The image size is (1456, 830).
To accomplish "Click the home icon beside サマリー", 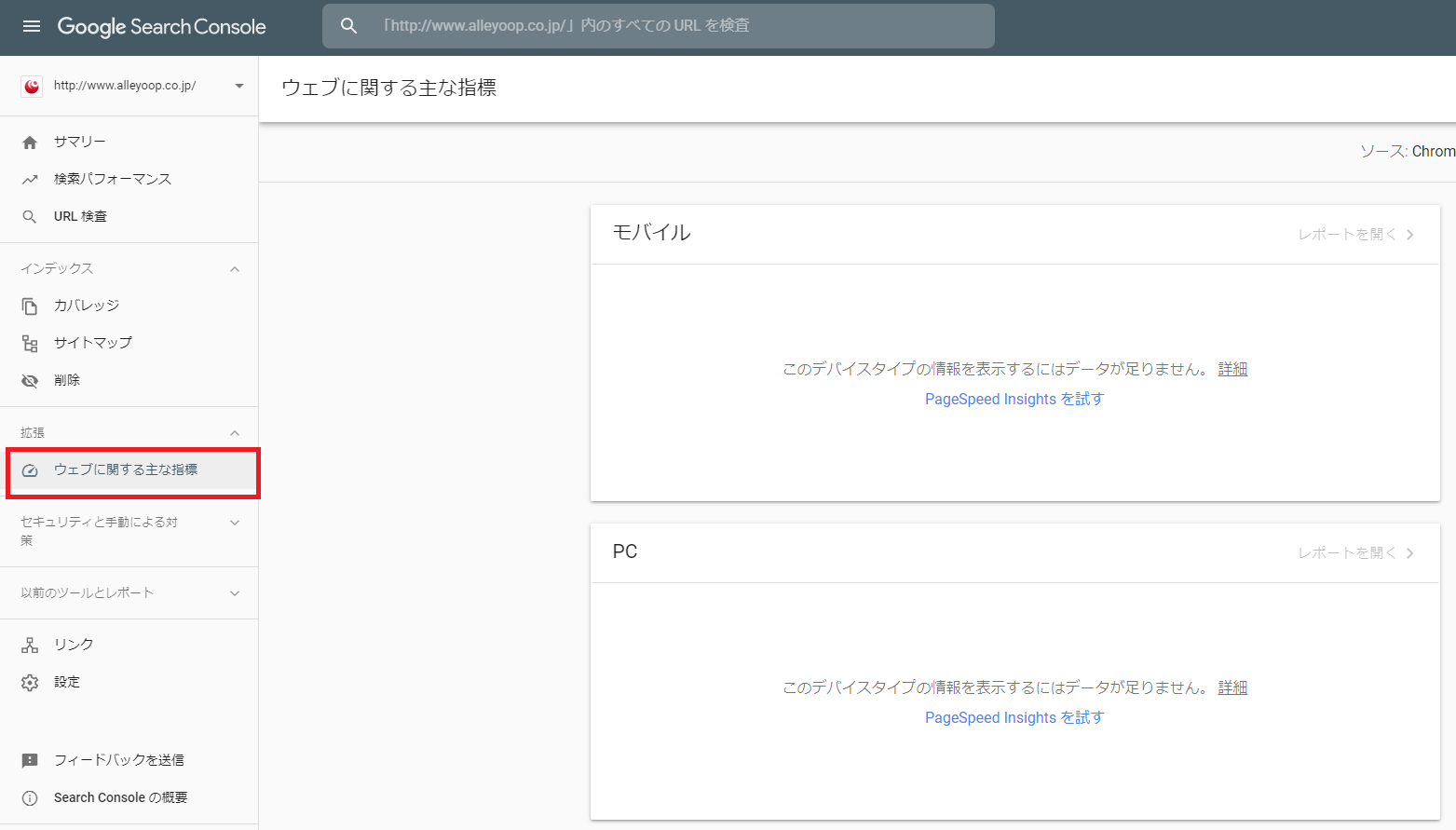I will point(30,142).
